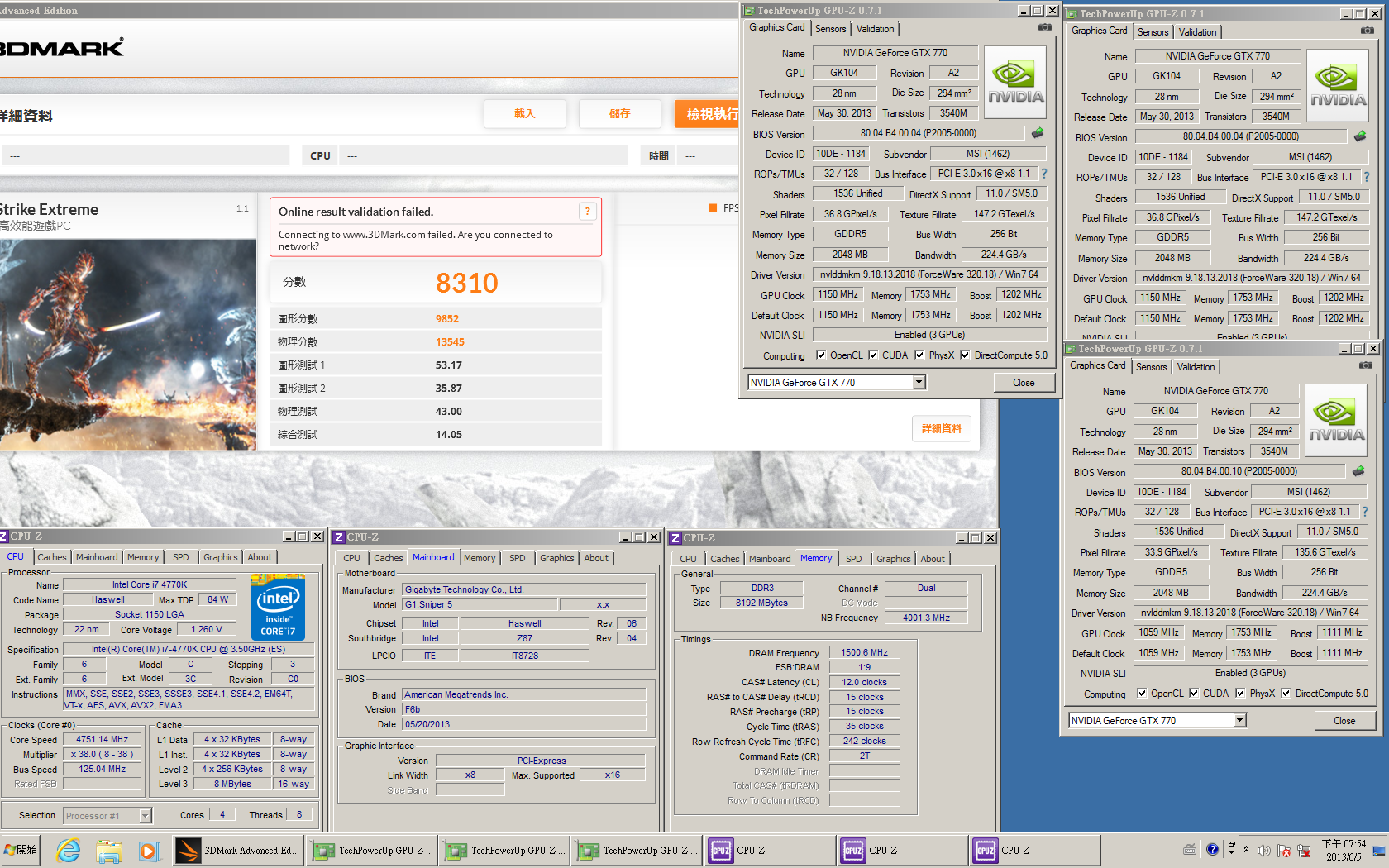1389x868 pixels.
Task: Click bus interface question mark in bottom-right GPU-Z
Action: (x=1365, y=512)
